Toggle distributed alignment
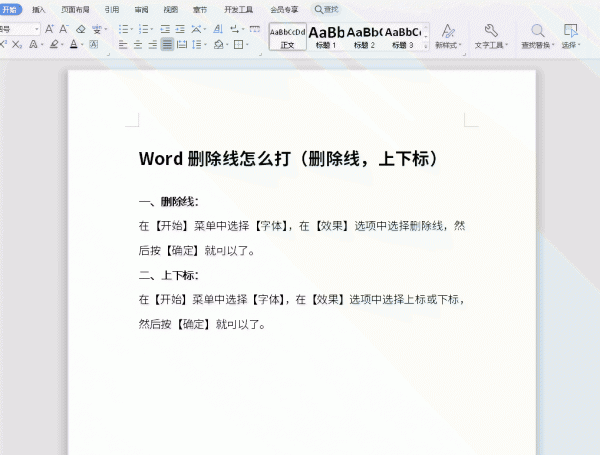The width and height of the screenshot is (600, 455). [182, 45]
